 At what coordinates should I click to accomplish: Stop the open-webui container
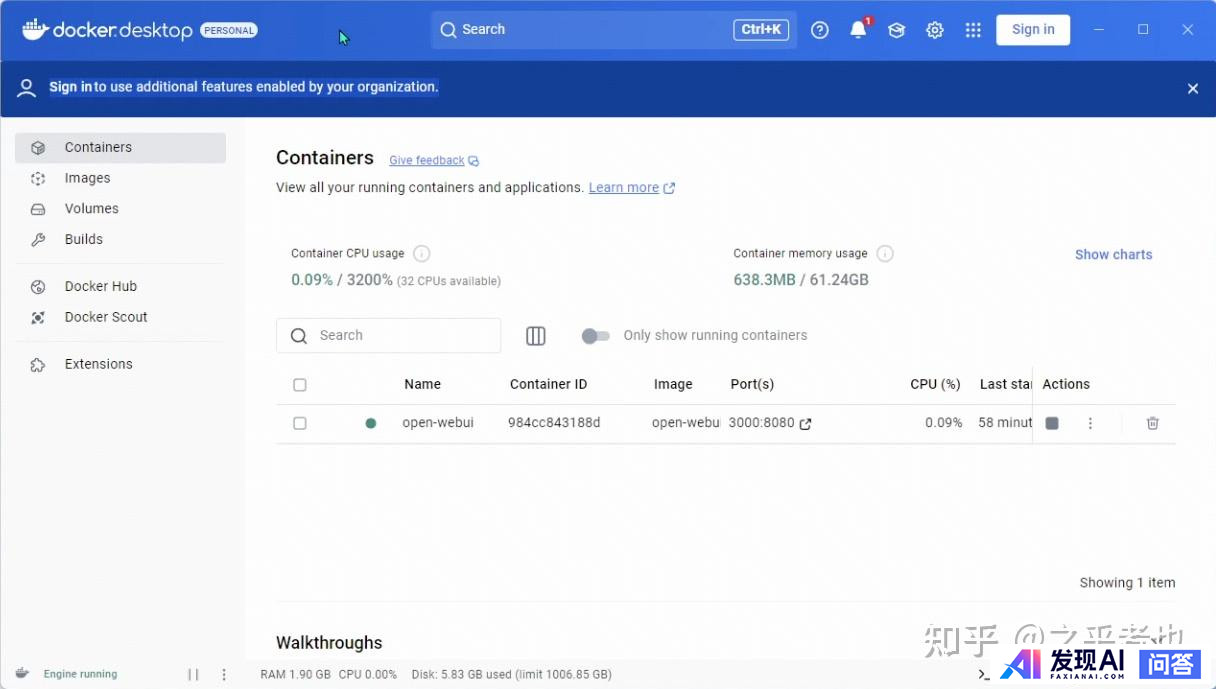tap(1052, 424)
